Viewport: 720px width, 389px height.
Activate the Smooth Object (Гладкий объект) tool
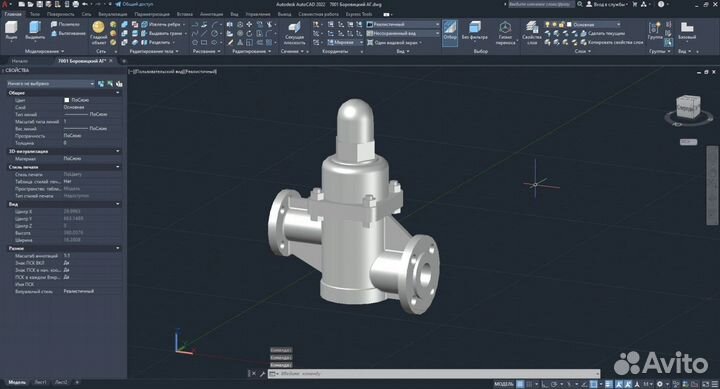pyautogui.click(x=98, y=33)
